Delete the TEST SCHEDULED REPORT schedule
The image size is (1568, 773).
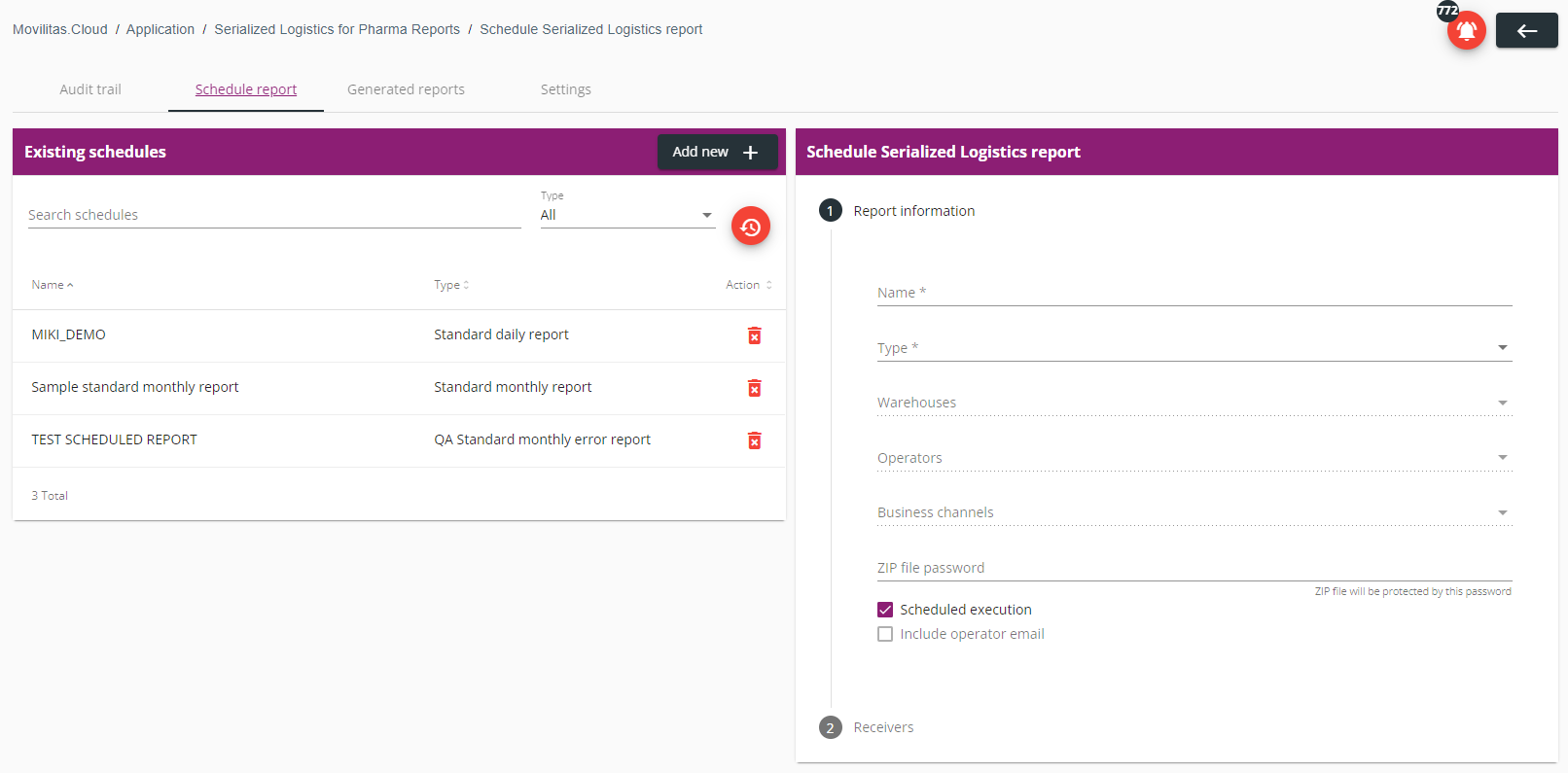[x=754, y=440]
